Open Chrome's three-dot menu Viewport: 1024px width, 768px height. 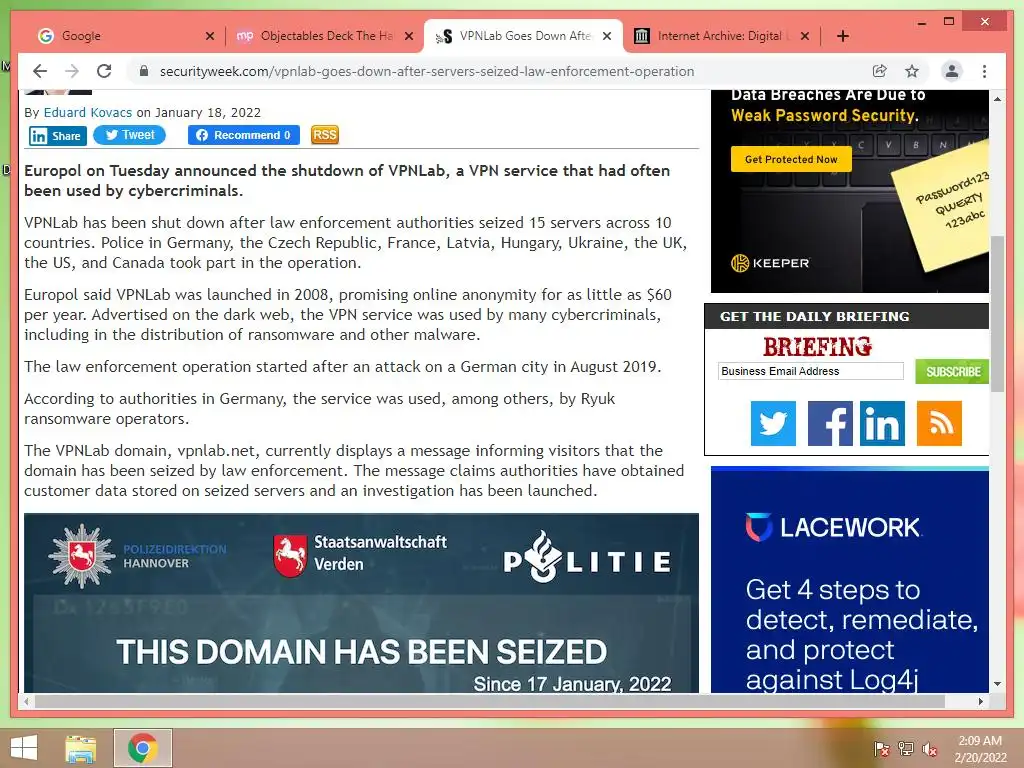pyautogui.click(x=984, y=71)
